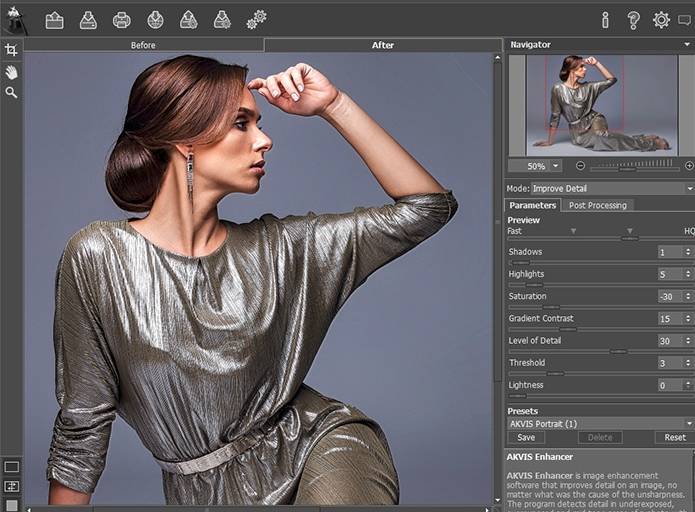Select the Zoom magnifier tool
The width and height of the screenshot is (695, 512).
[11, 92]
